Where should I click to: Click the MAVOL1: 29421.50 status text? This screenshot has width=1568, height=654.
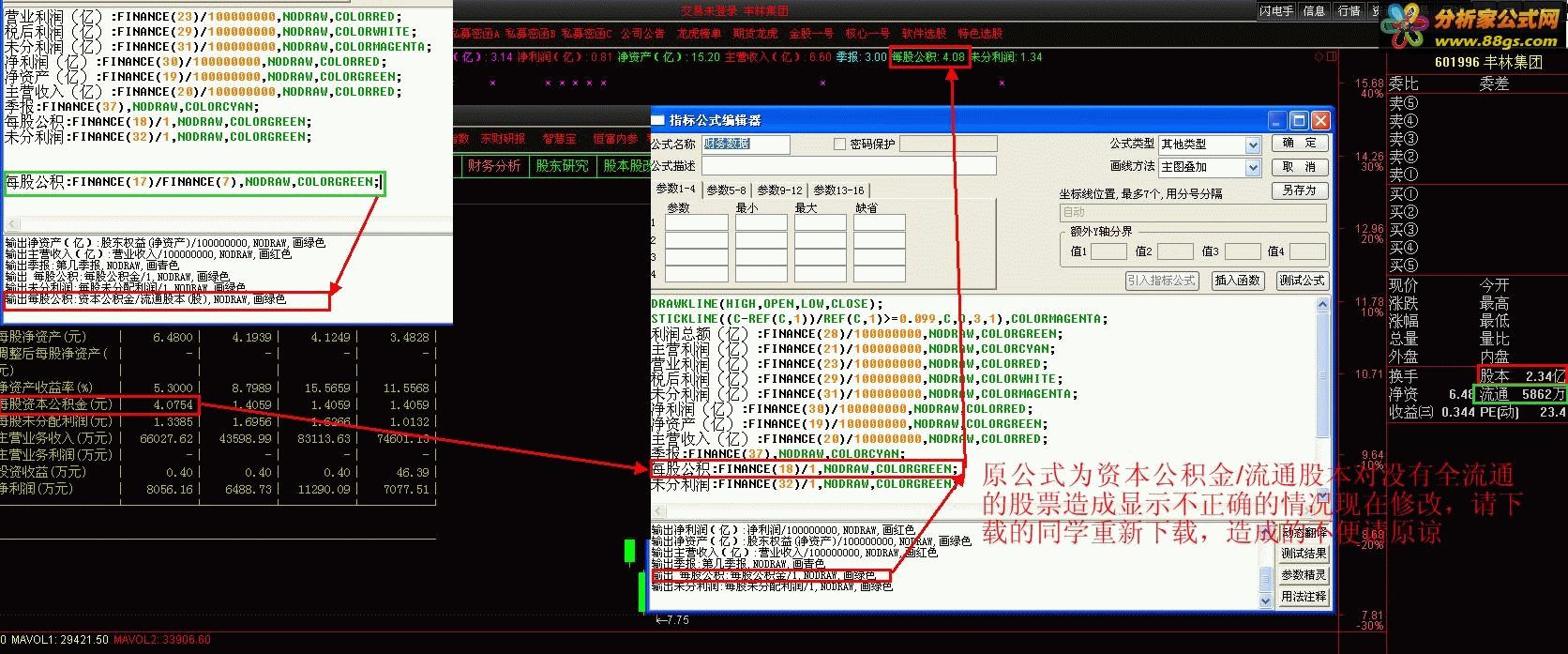pos(59,640)
